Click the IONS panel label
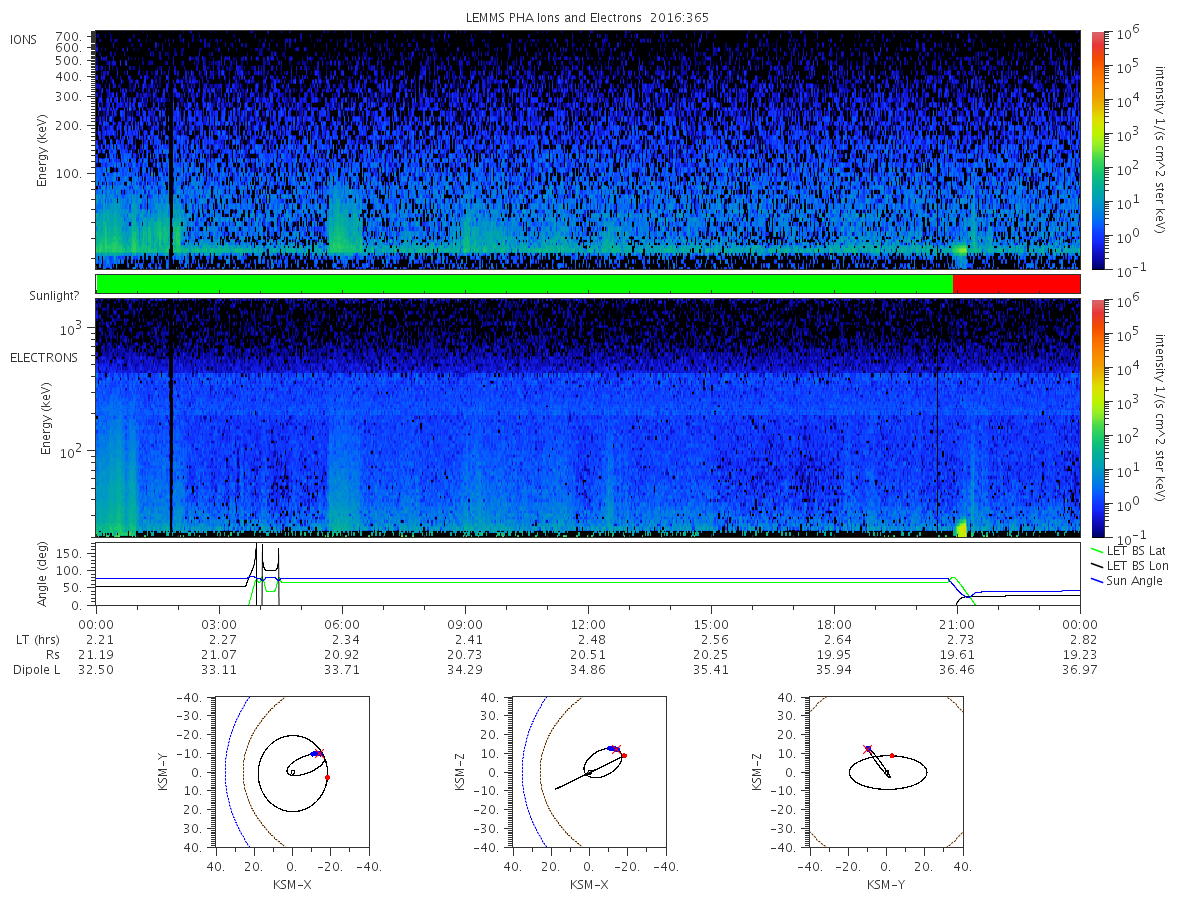 (x=24, y=39)
